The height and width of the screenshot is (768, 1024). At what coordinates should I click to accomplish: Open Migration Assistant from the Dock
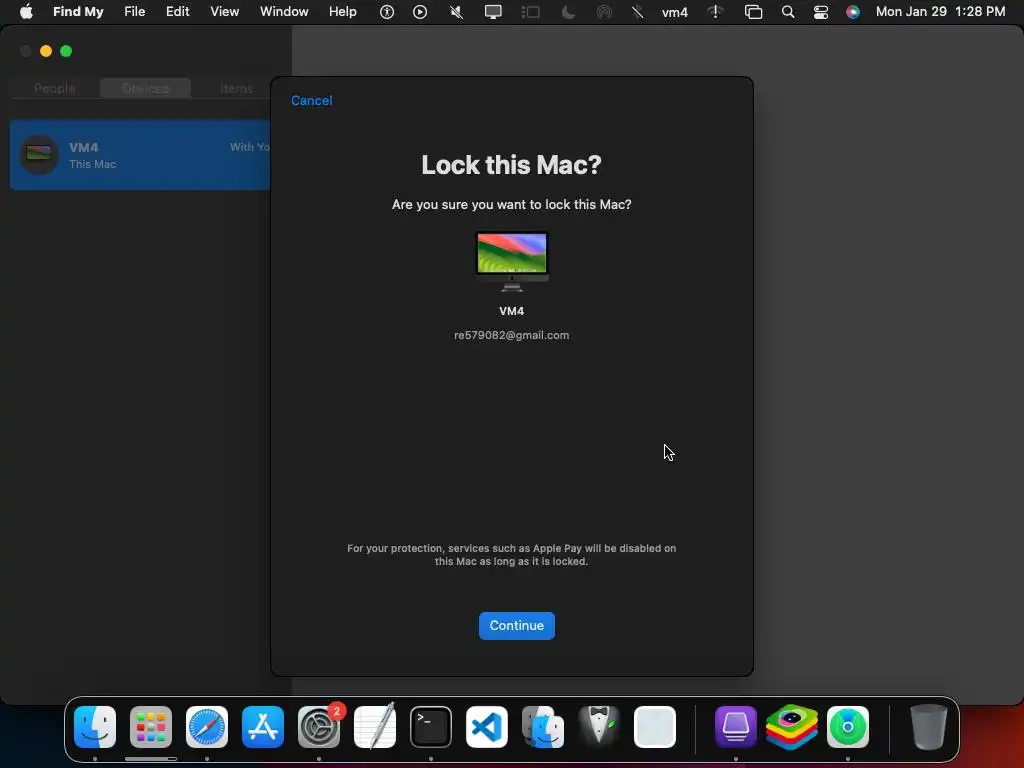tap(543, 727)
